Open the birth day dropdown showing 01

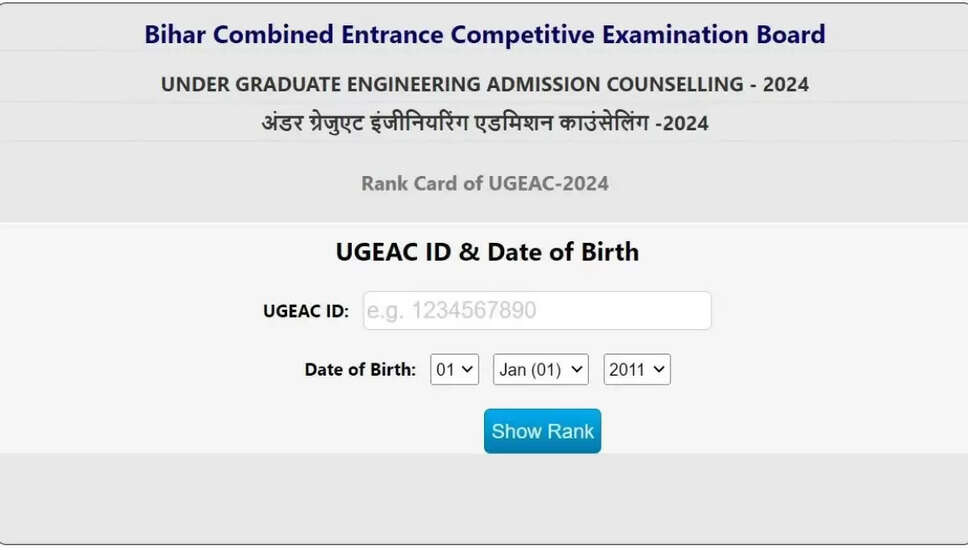454,370
